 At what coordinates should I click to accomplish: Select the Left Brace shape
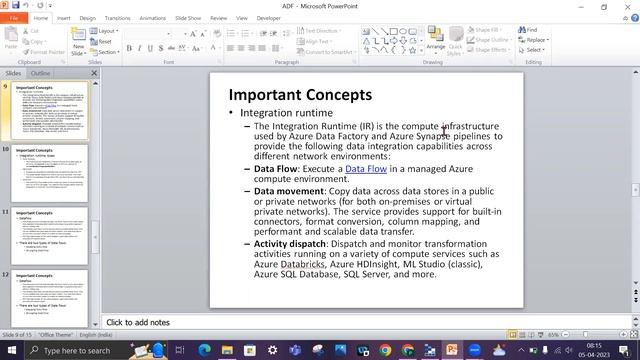(393, 50)
